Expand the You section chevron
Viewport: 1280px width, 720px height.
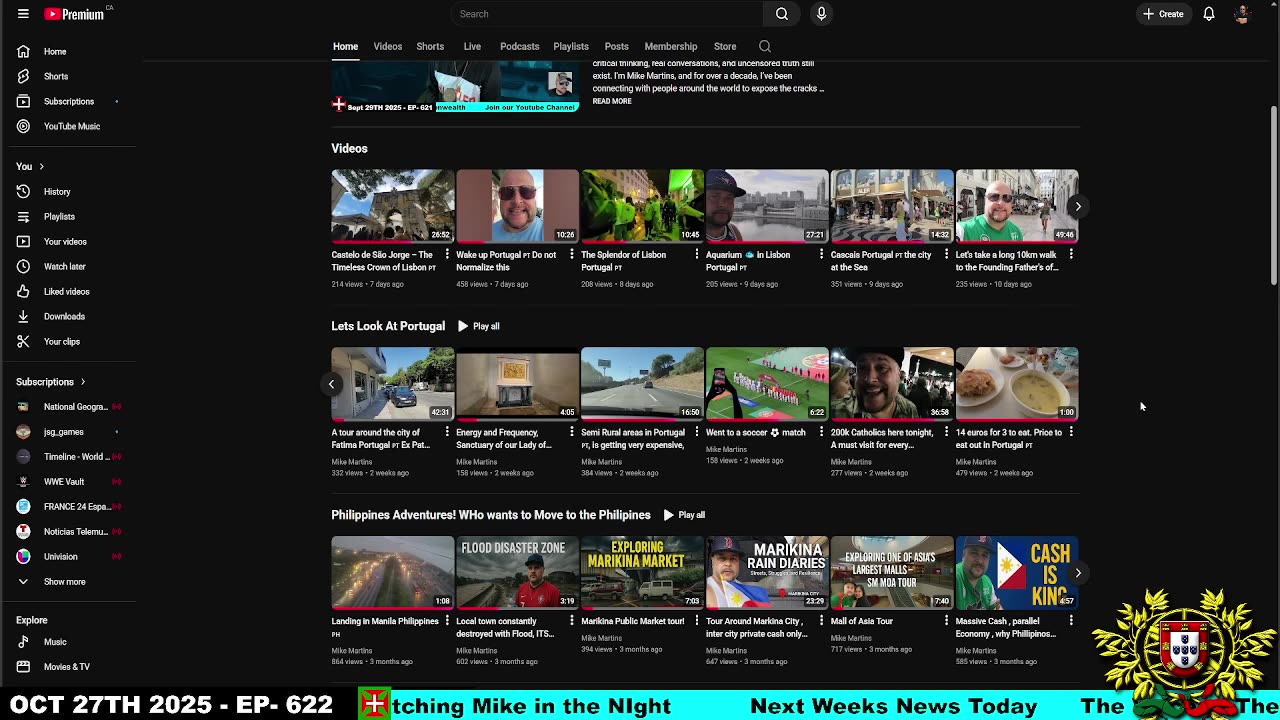click(x=41, y=166)
